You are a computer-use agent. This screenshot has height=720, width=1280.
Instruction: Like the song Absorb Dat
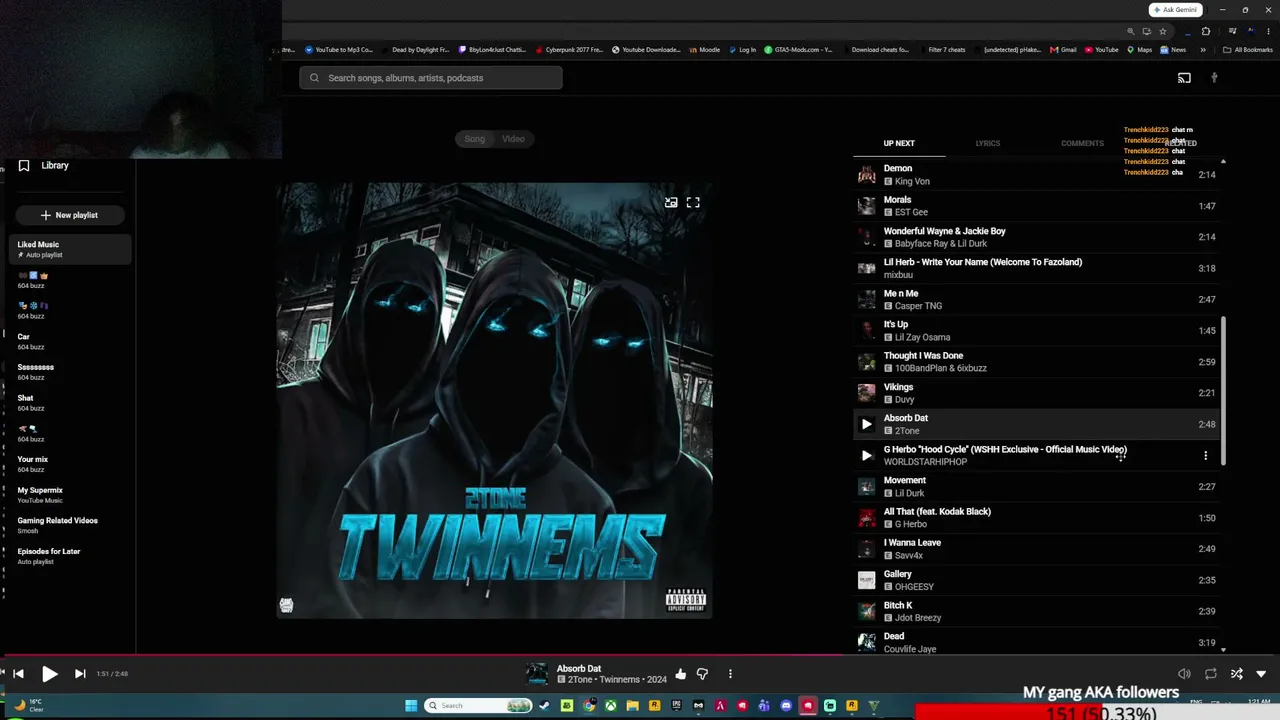pos(681,674)
